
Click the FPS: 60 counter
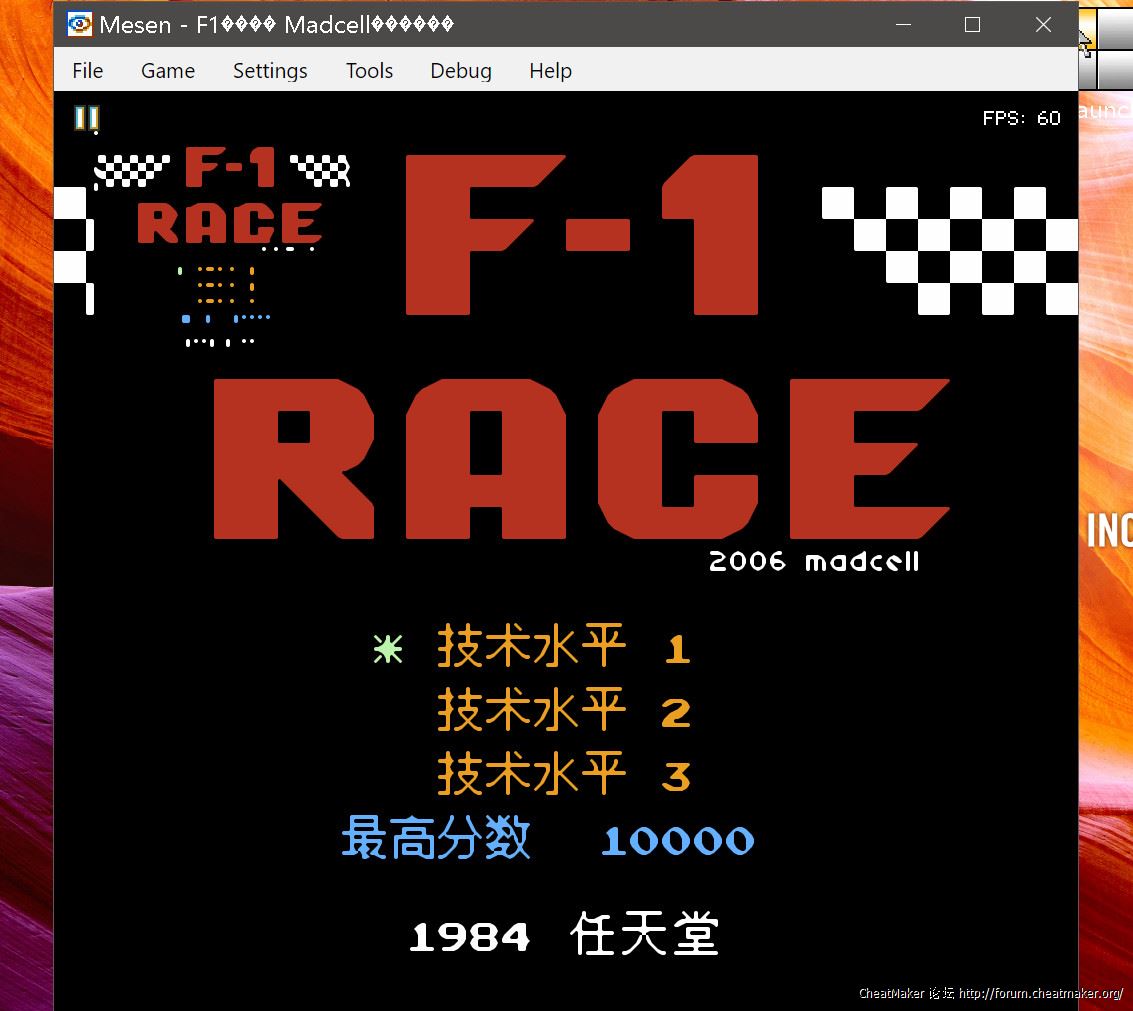point(1021,118)
